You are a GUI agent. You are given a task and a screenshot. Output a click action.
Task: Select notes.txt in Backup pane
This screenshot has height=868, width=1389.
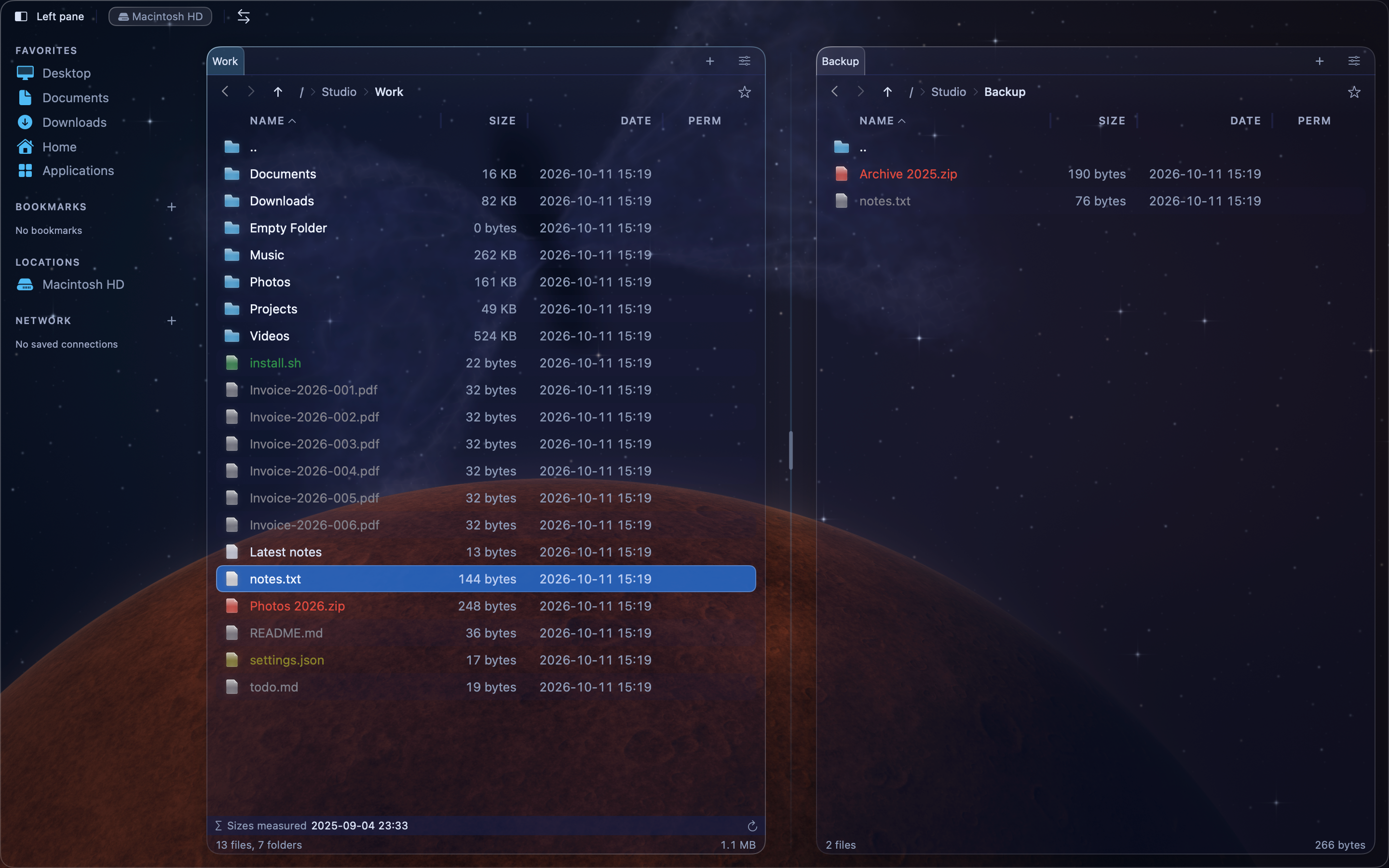pyautogui.click(x=1095, y=201)
